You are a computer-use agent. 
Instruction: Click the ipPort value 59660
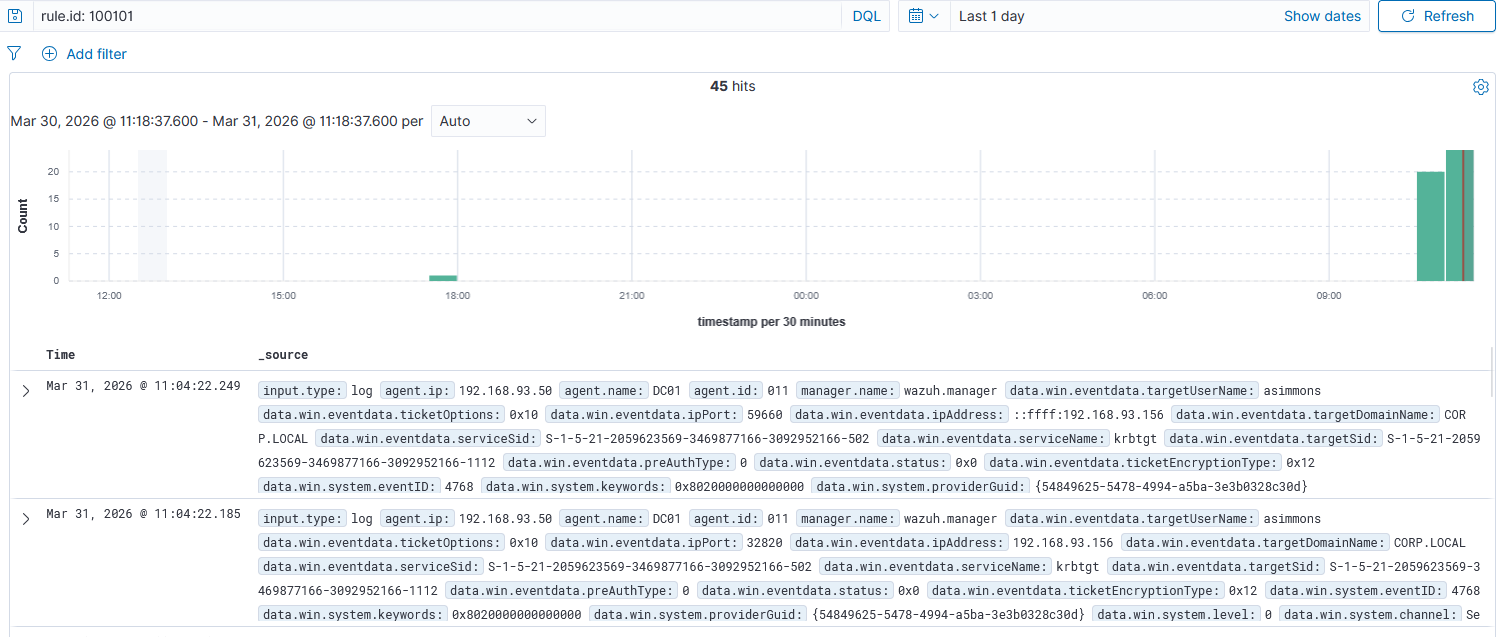[767, 414]
